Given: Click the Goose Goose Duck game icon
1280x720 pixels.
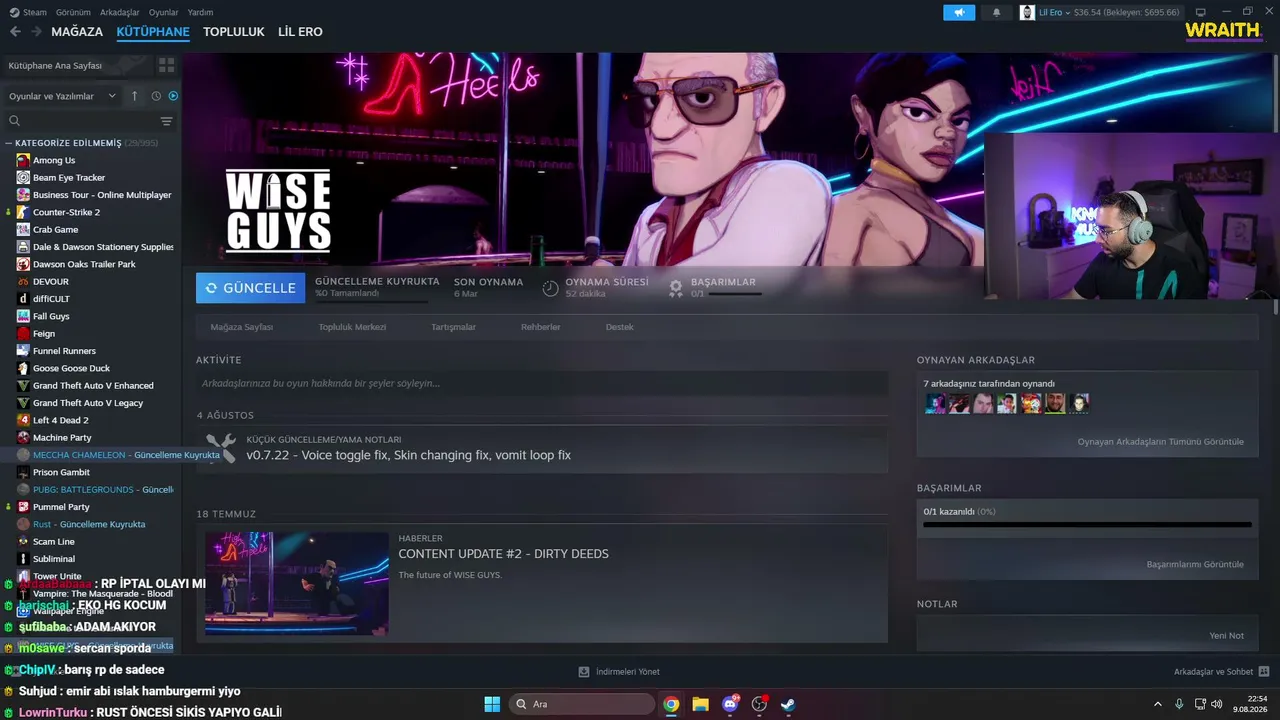Looking at the screenshot, I should click(x=23, y=368).
